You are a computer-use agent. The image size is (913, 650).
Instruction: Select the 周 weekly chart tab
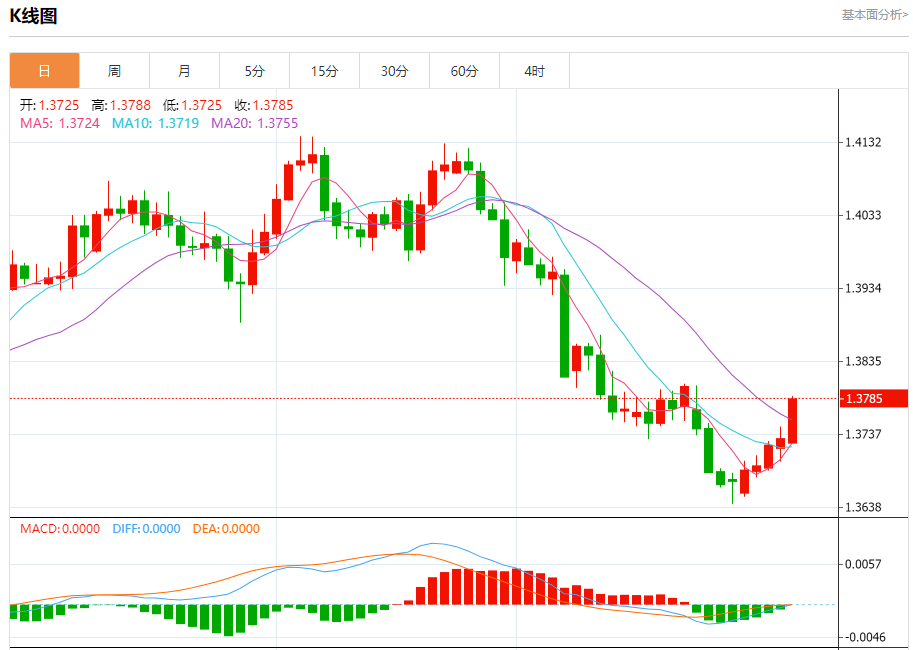pyautogui.click(x=114, y=71)
